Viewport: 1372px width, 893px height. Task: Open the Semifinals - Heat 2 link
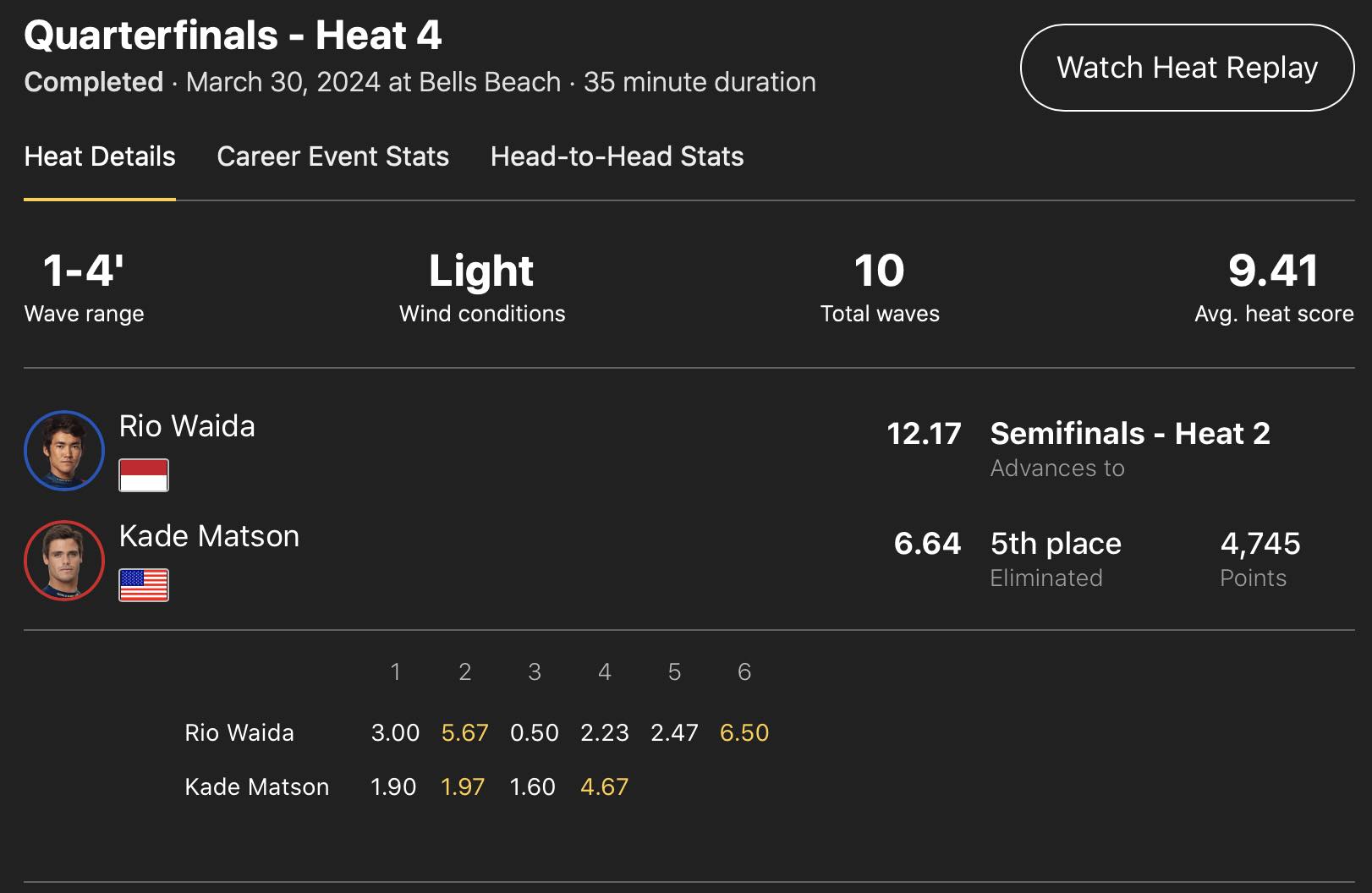click(x=1130, y=434)
